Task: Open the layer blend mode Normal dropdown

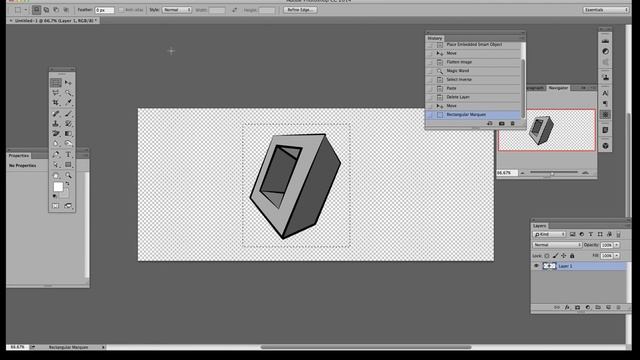Action: pyautogui.click(x=557, y=245)
